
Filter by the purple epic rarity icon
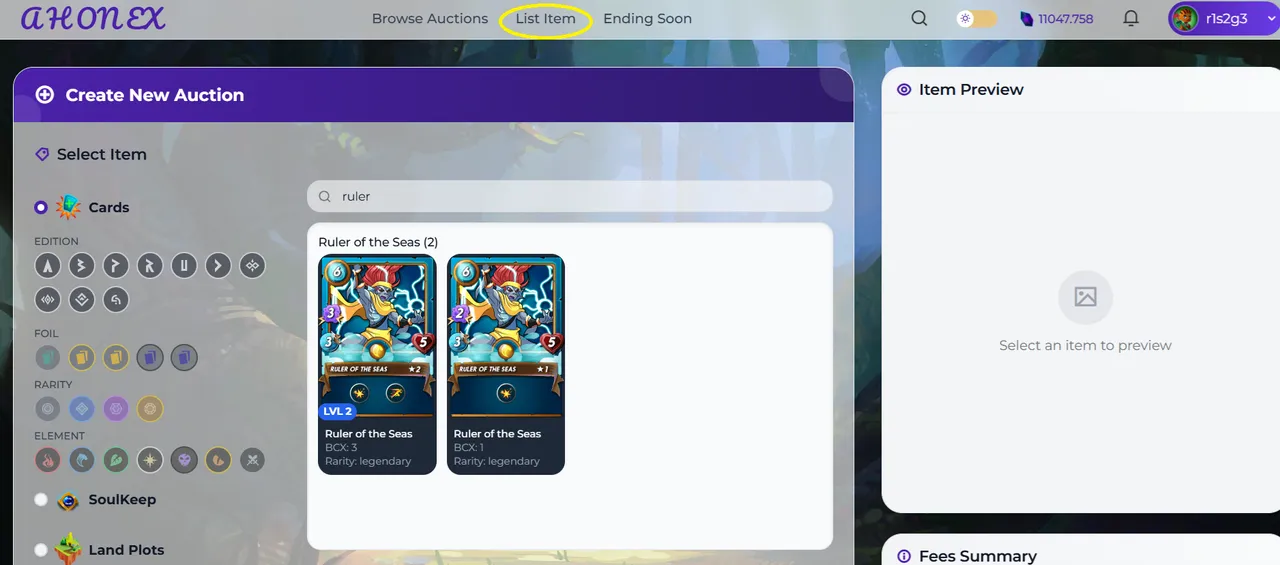click(x=116, y=408)
